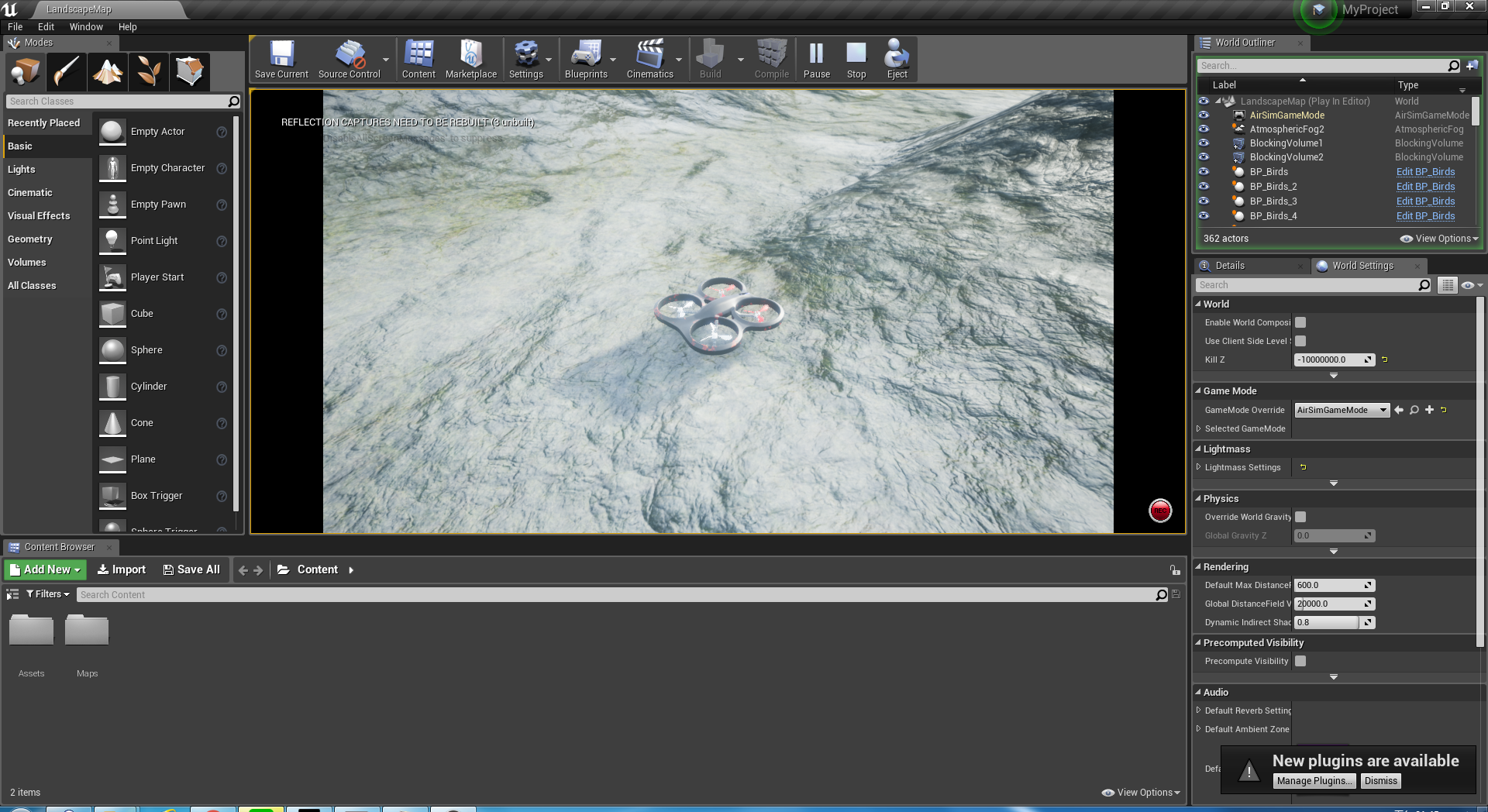Select the Landscape mode icon

(x=107, y=72)
